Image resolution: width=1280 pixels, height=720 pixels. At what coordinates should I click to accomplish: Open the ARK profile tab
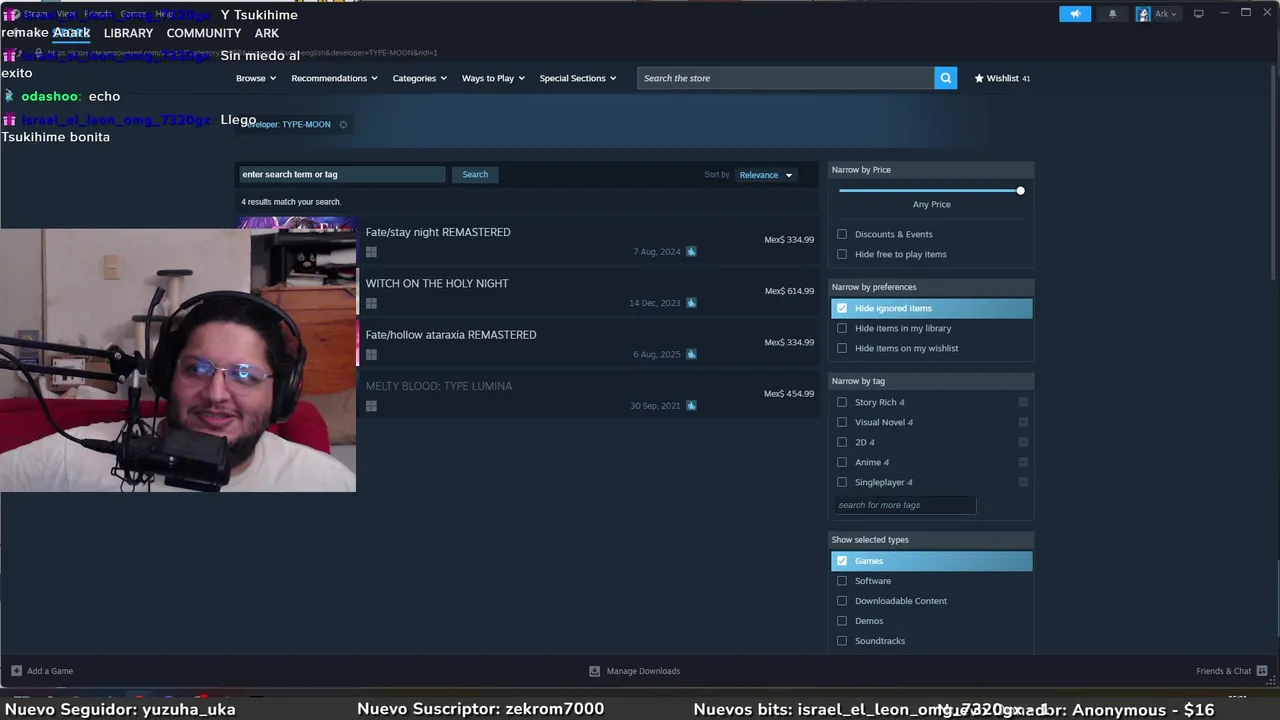pos(266,33)
